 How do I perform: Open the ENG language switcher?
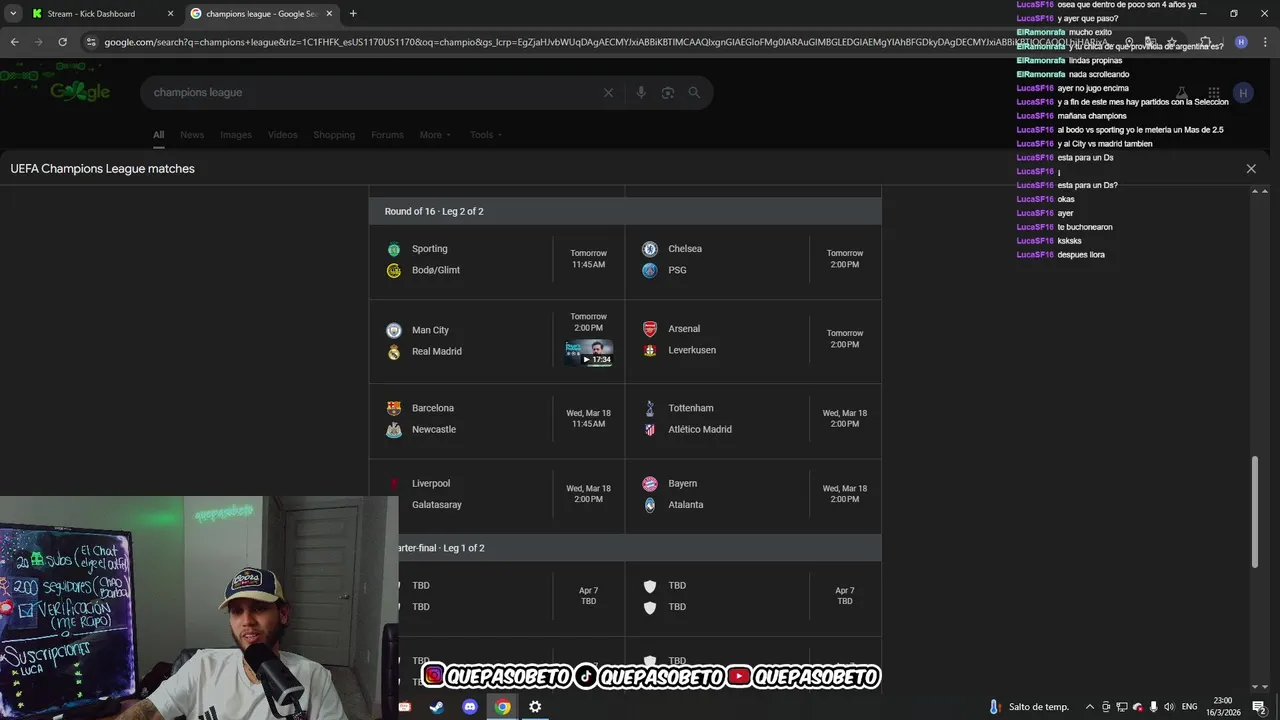(1190, 707)
